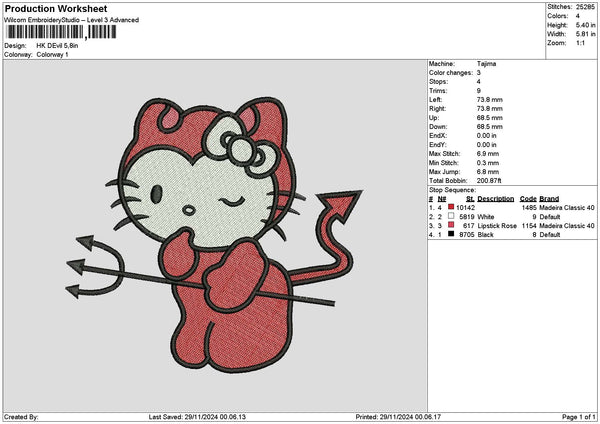Click the 'EndX:' label
Viewport: 600px width, 424px height.
438,136
